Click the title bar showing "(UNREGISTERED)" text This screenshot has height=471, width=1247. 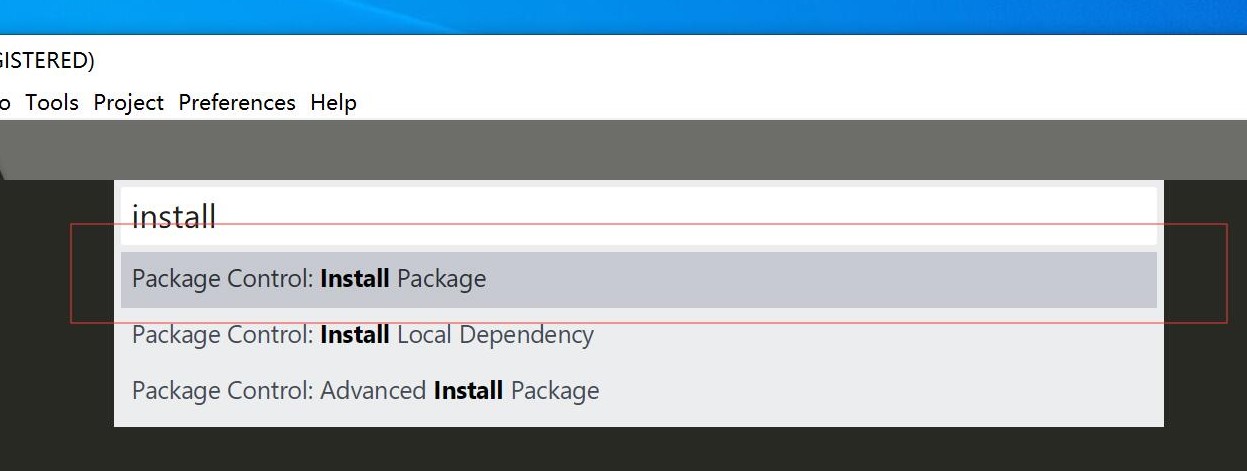47,60
